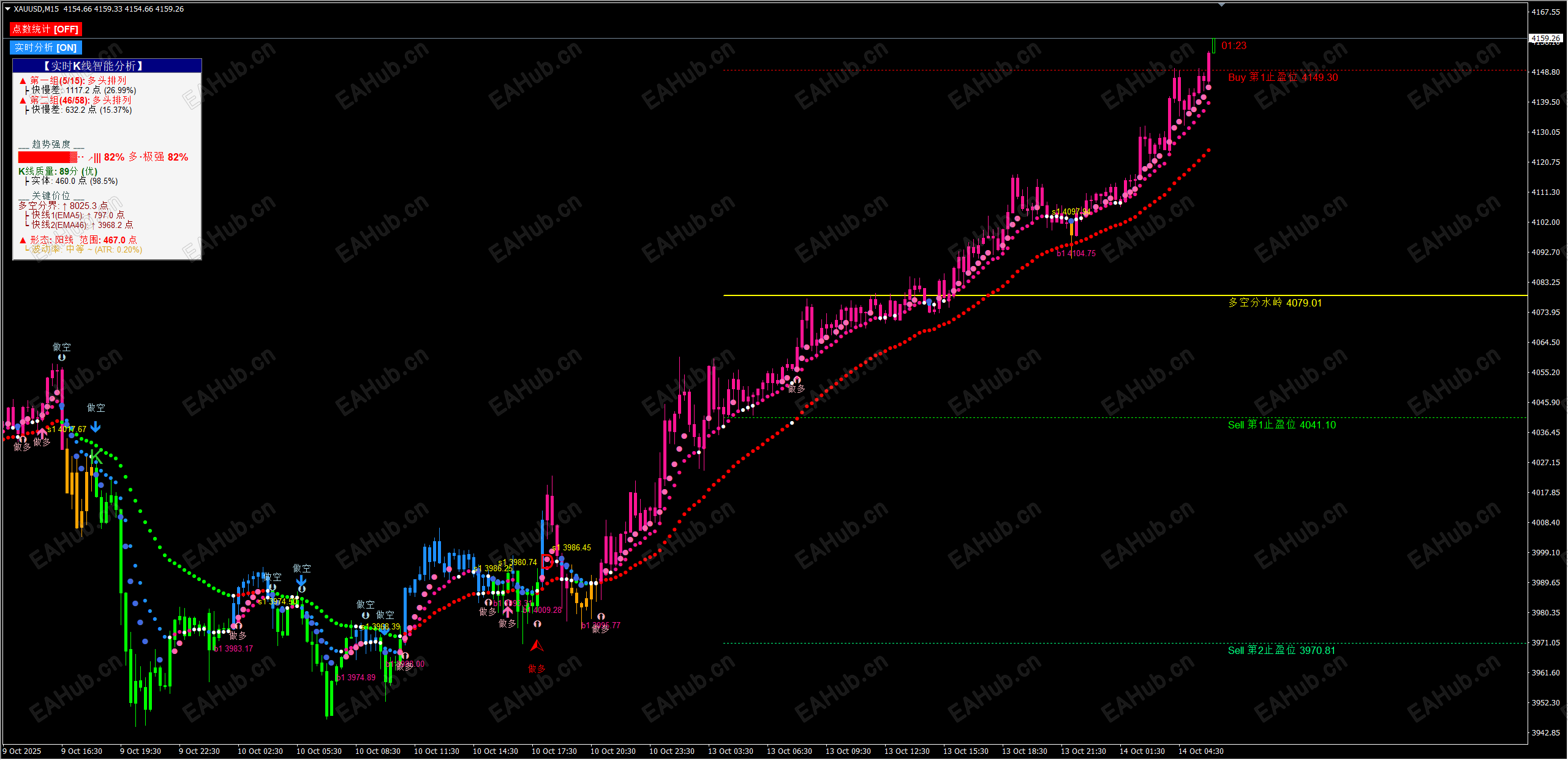
Task: Click the Sell 第1止盈位 4041.10 label
Action: click(x=1281, y=425)
